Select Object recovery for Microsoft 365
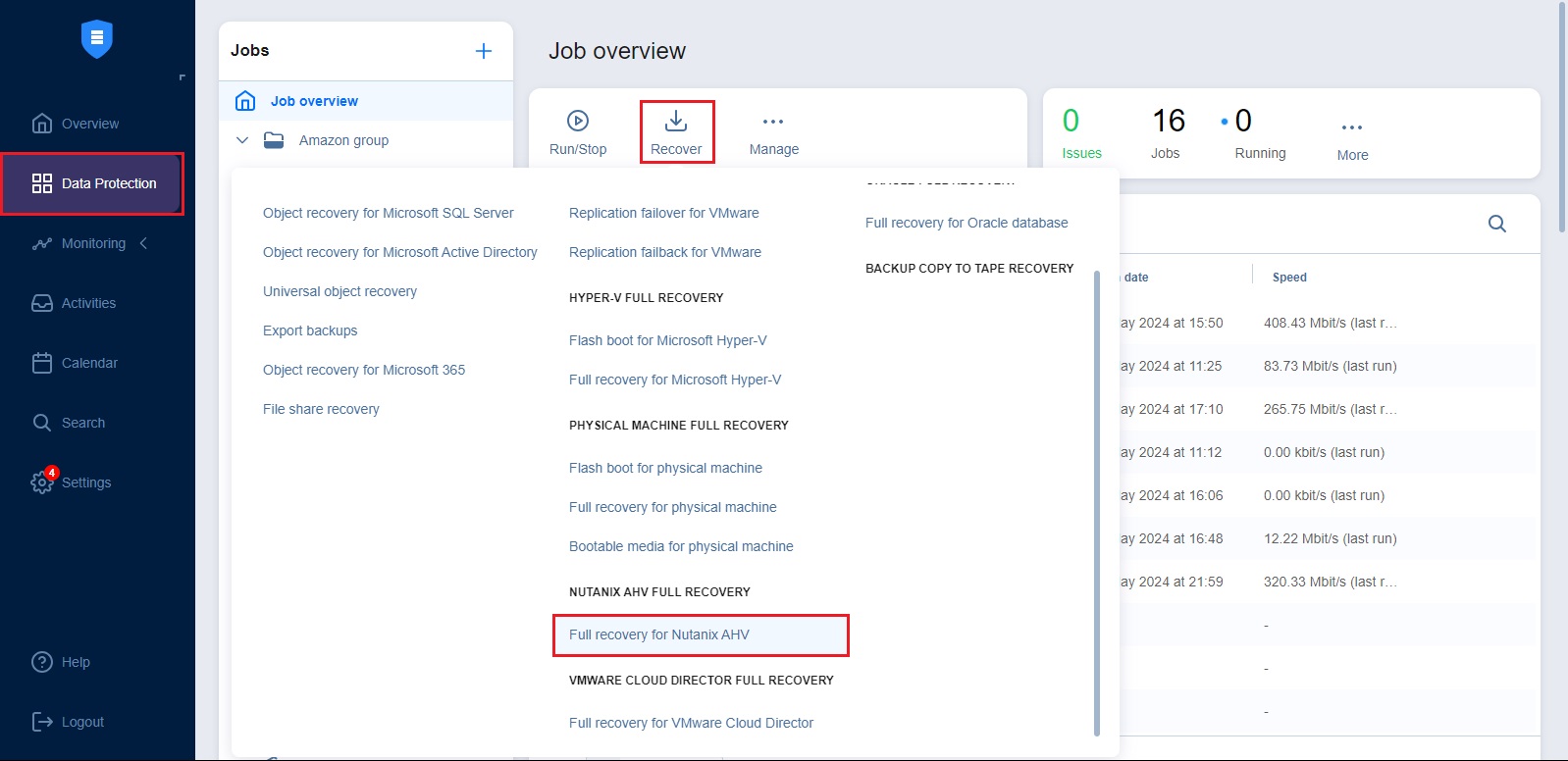The width and height of the screenshot is (1568, 761). (363, 370)
